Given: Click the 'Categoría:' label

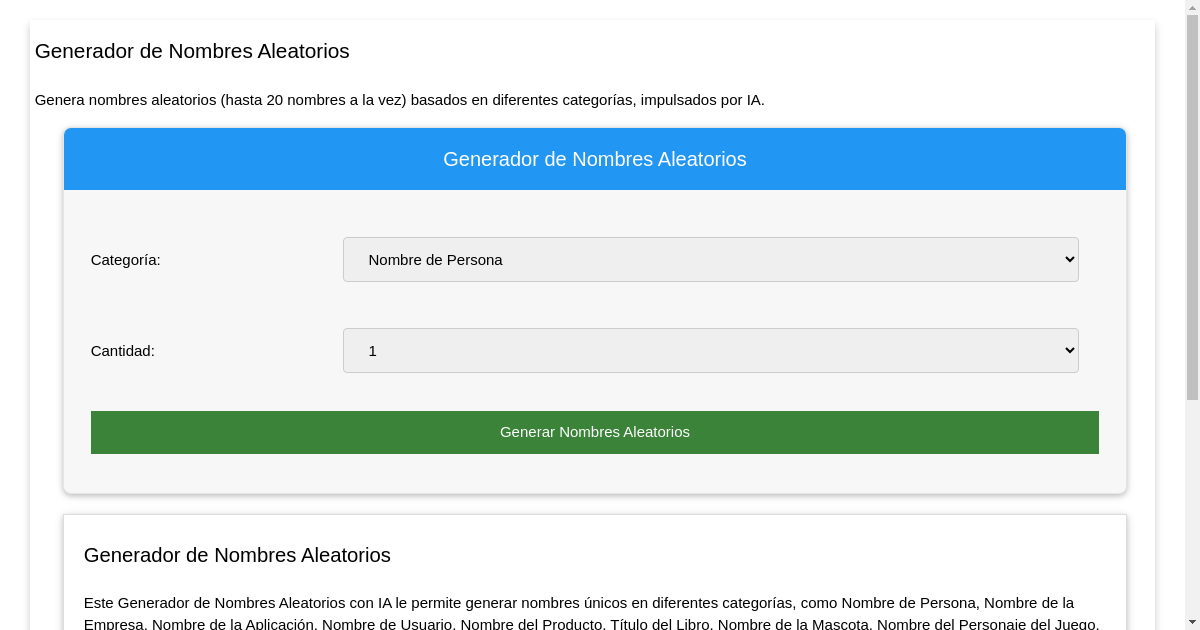Looking at the screenshot, I should pos(125,259).
